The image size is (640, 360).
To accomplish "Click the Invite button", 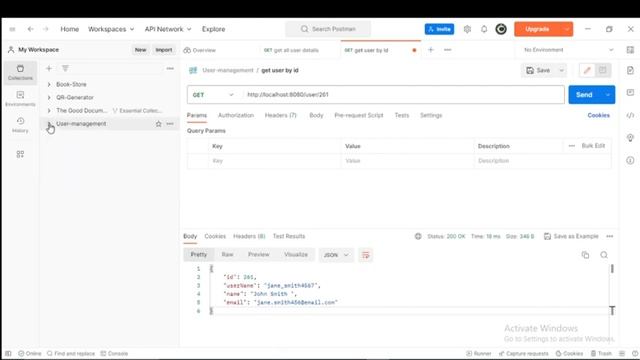I will tap(439, 29).
